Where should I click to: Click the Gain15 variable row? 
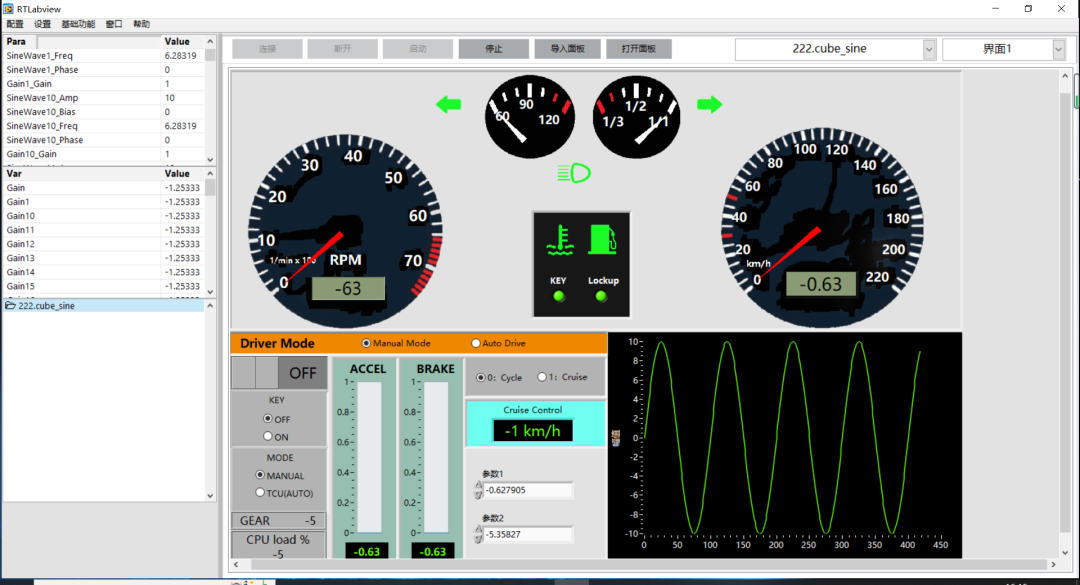click(x=104, y=286)
